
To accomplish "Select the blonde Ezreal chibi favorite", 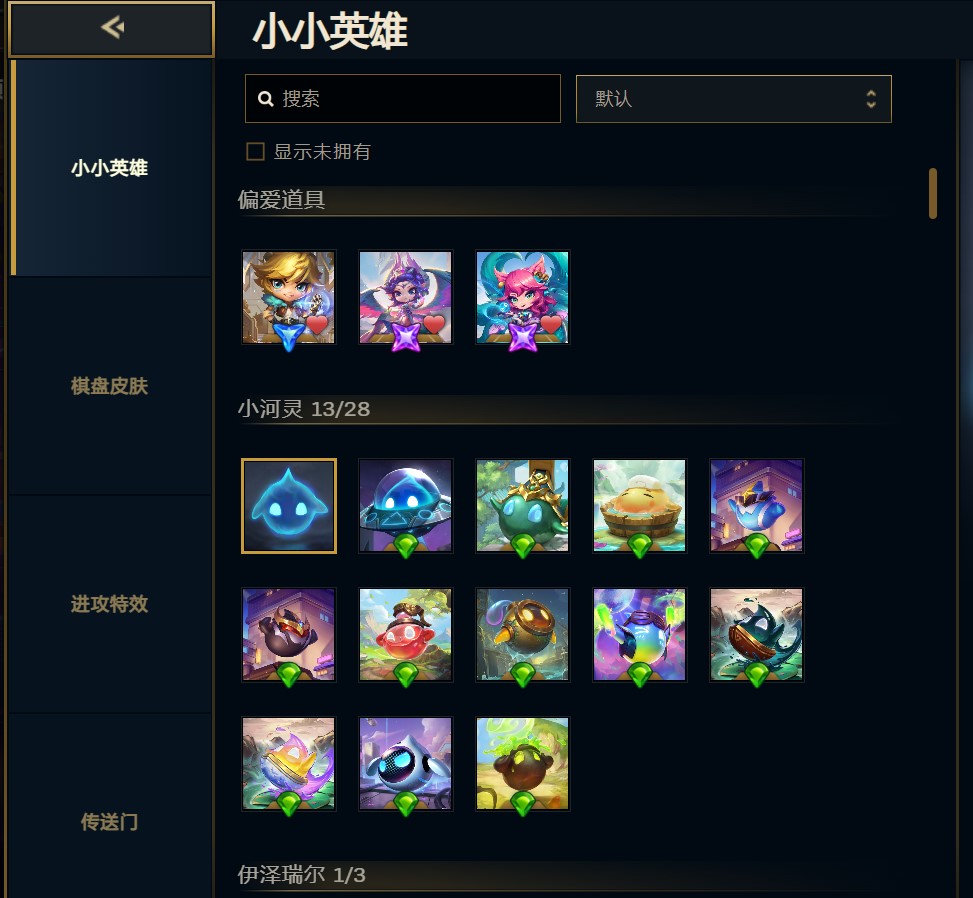I will click(289, 297).
